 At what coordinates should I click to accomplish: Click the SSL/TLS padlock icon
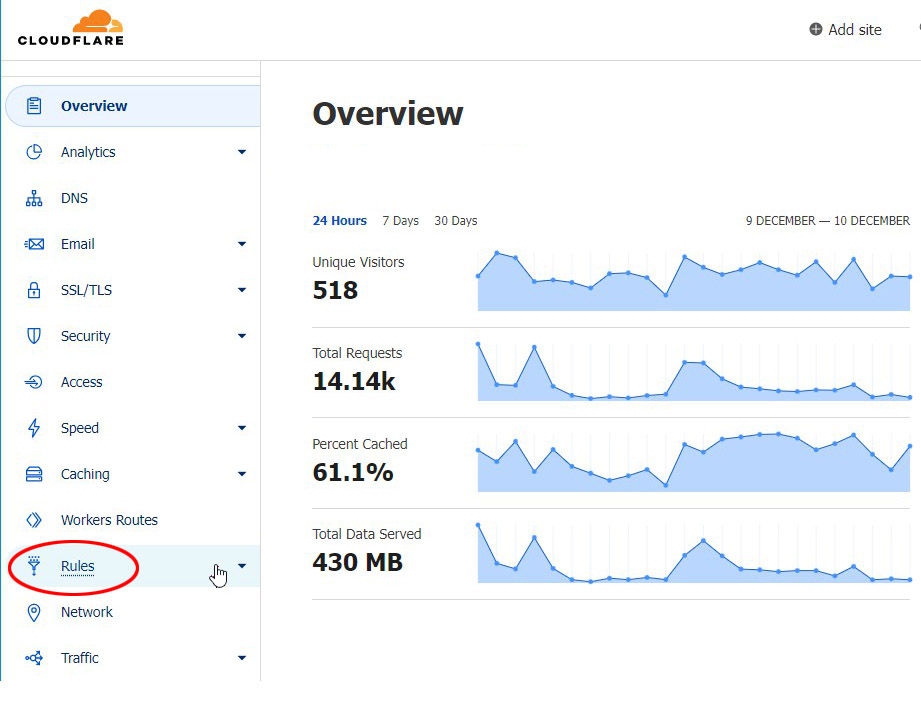pos(33,290)
